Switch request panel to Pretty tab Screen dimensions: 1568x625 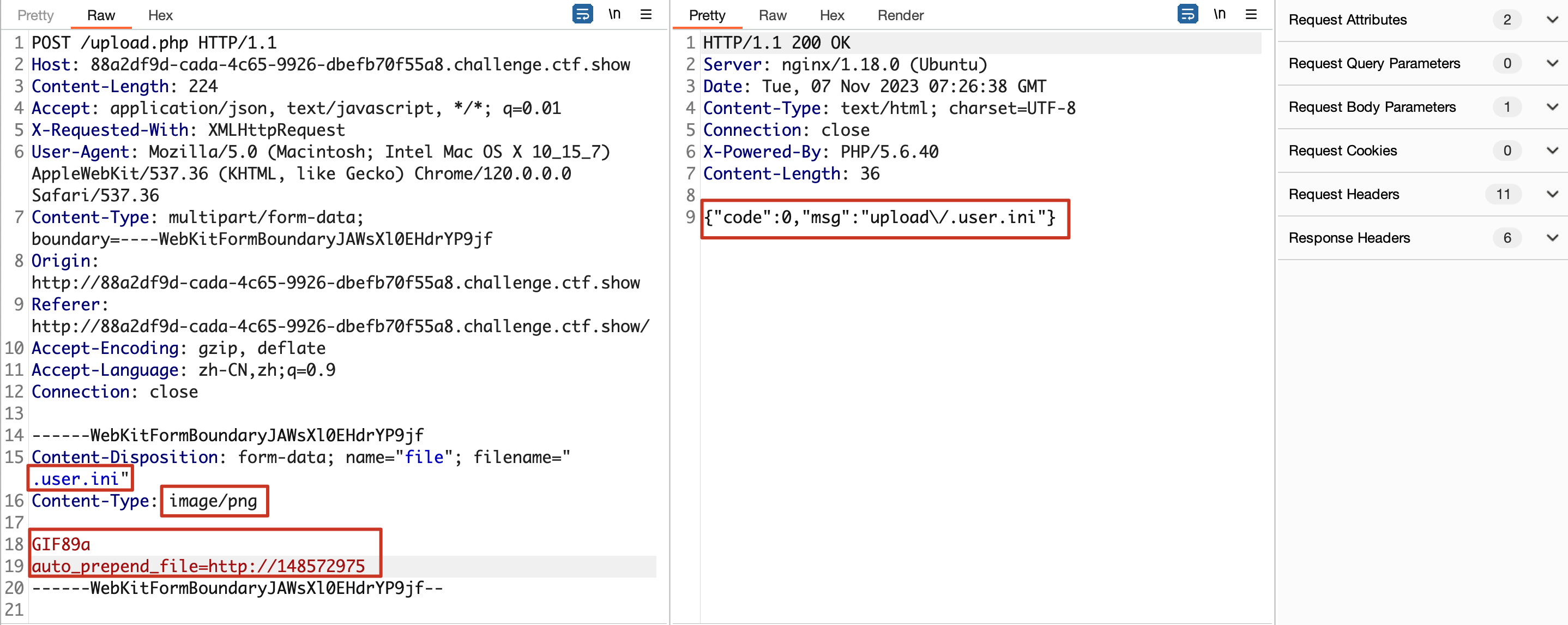(x=35, y=15)
